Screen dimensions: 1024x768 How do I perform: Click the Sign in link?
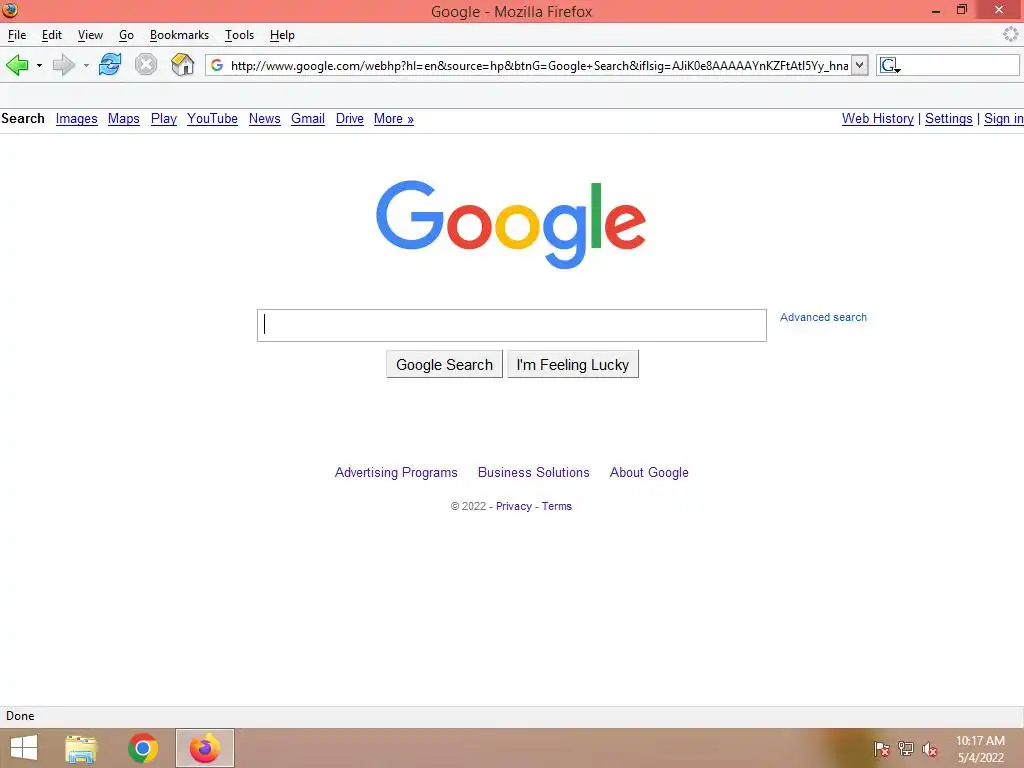[1004, 118]
